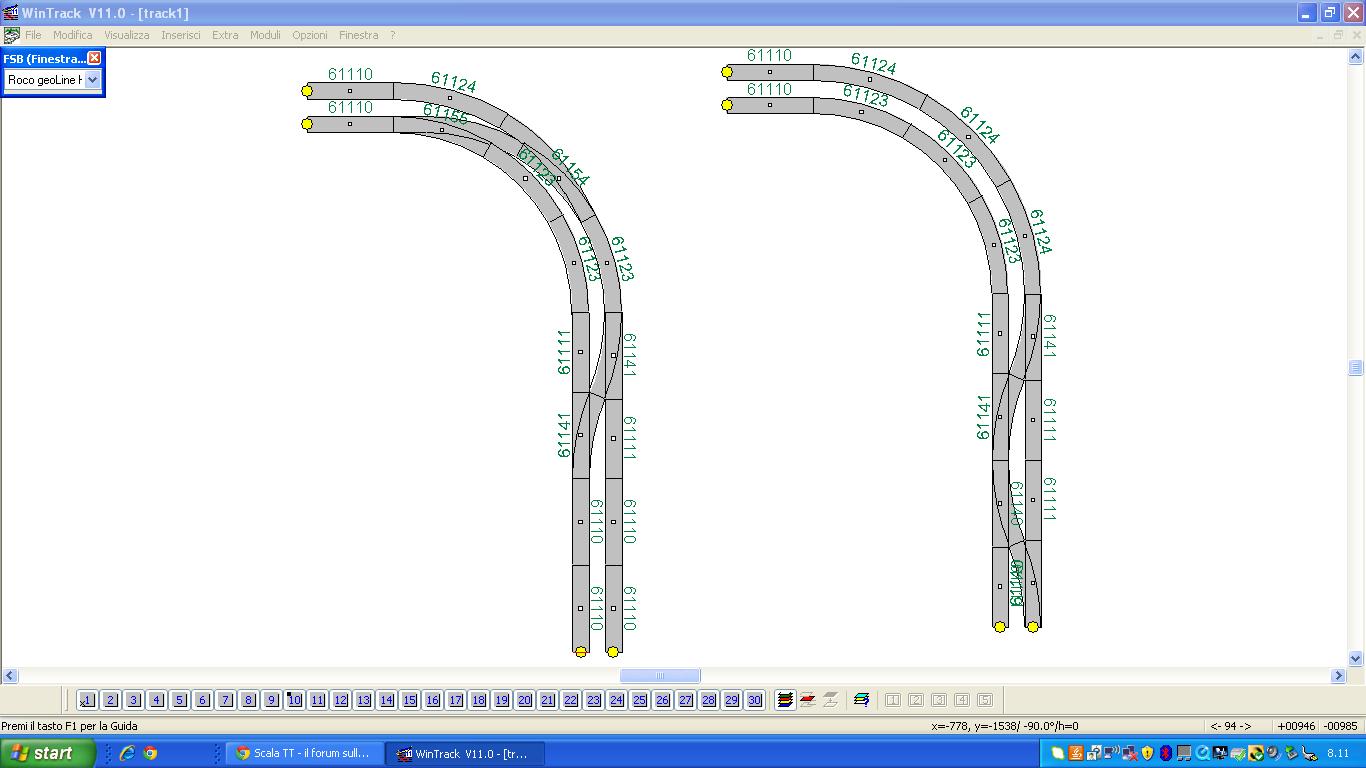Click the grayed numbered box 5 icon
The image size is (1366, 768).
tap(984, 700)
